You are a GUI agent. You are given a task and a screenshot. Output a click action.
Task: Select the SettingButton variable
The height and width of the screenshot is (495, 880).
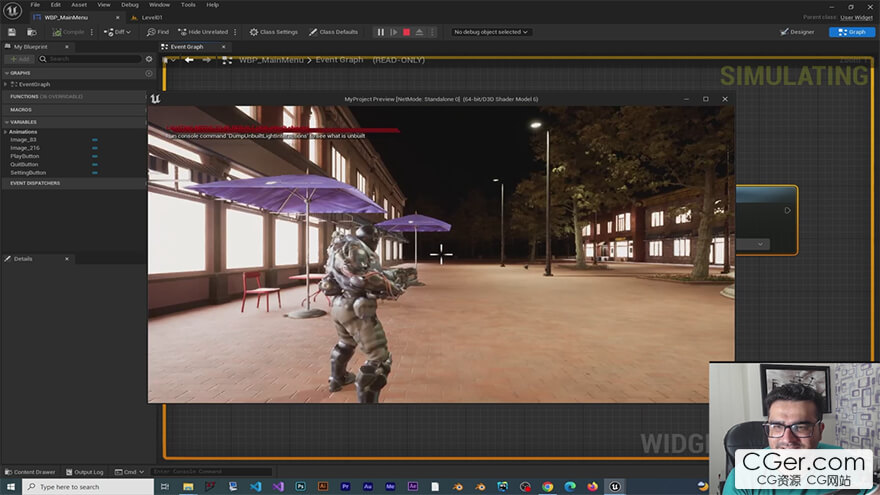28,173
